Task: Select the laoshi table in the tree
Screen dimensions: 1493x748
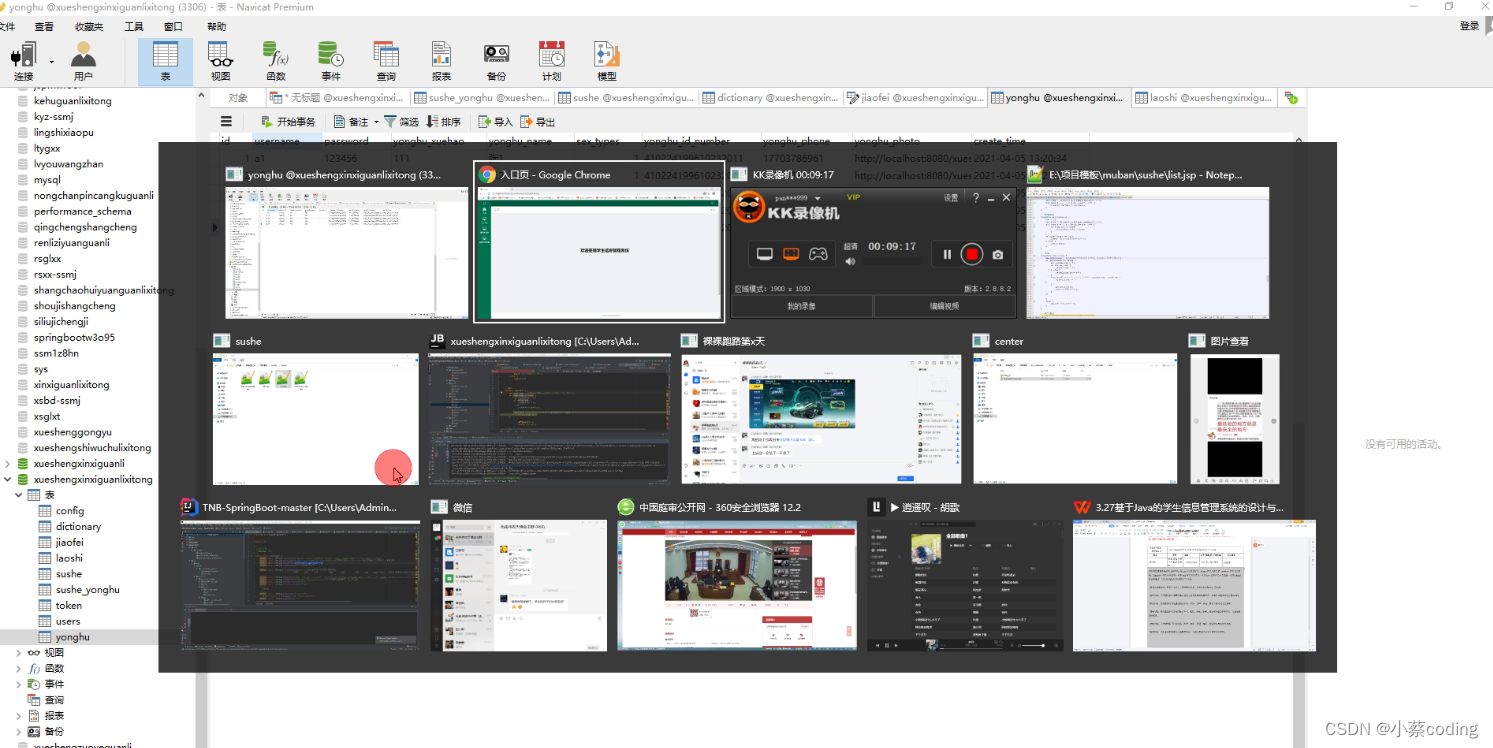Action: tap(69, 558)
